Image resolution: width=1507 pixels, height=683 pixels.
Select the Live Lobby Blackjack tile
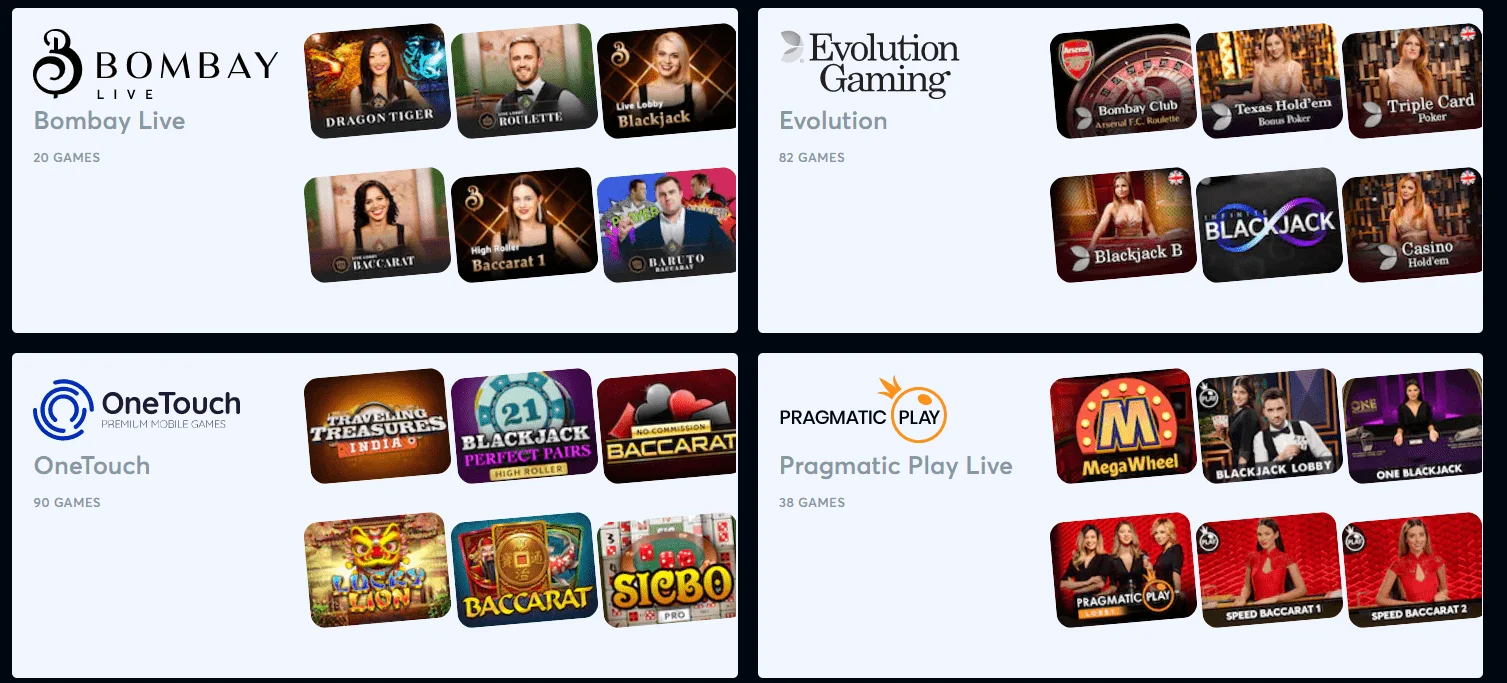(x=666, y=81)
